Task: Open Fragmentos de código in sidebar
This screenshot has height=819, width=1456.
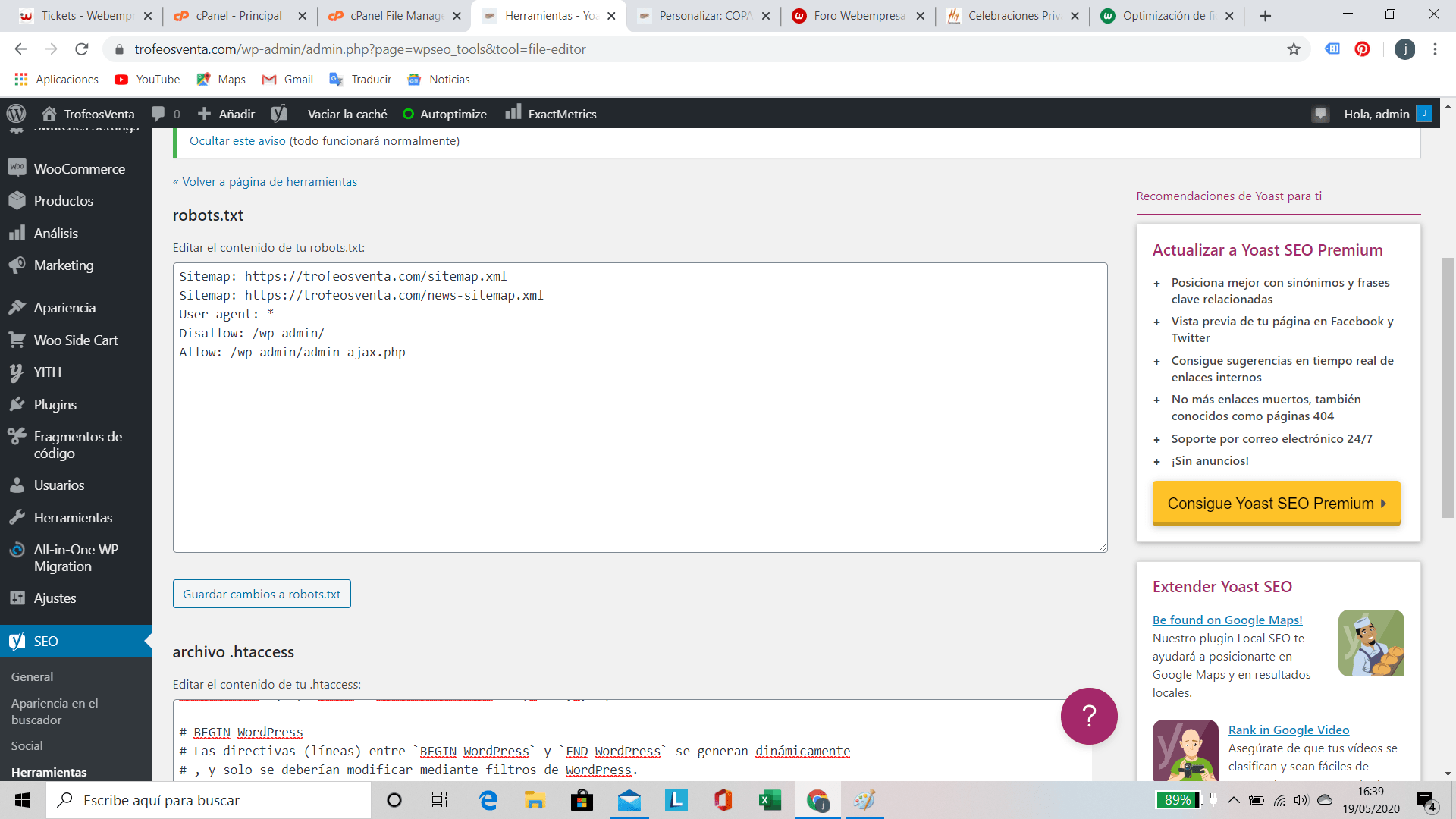Action: (76, 445)
